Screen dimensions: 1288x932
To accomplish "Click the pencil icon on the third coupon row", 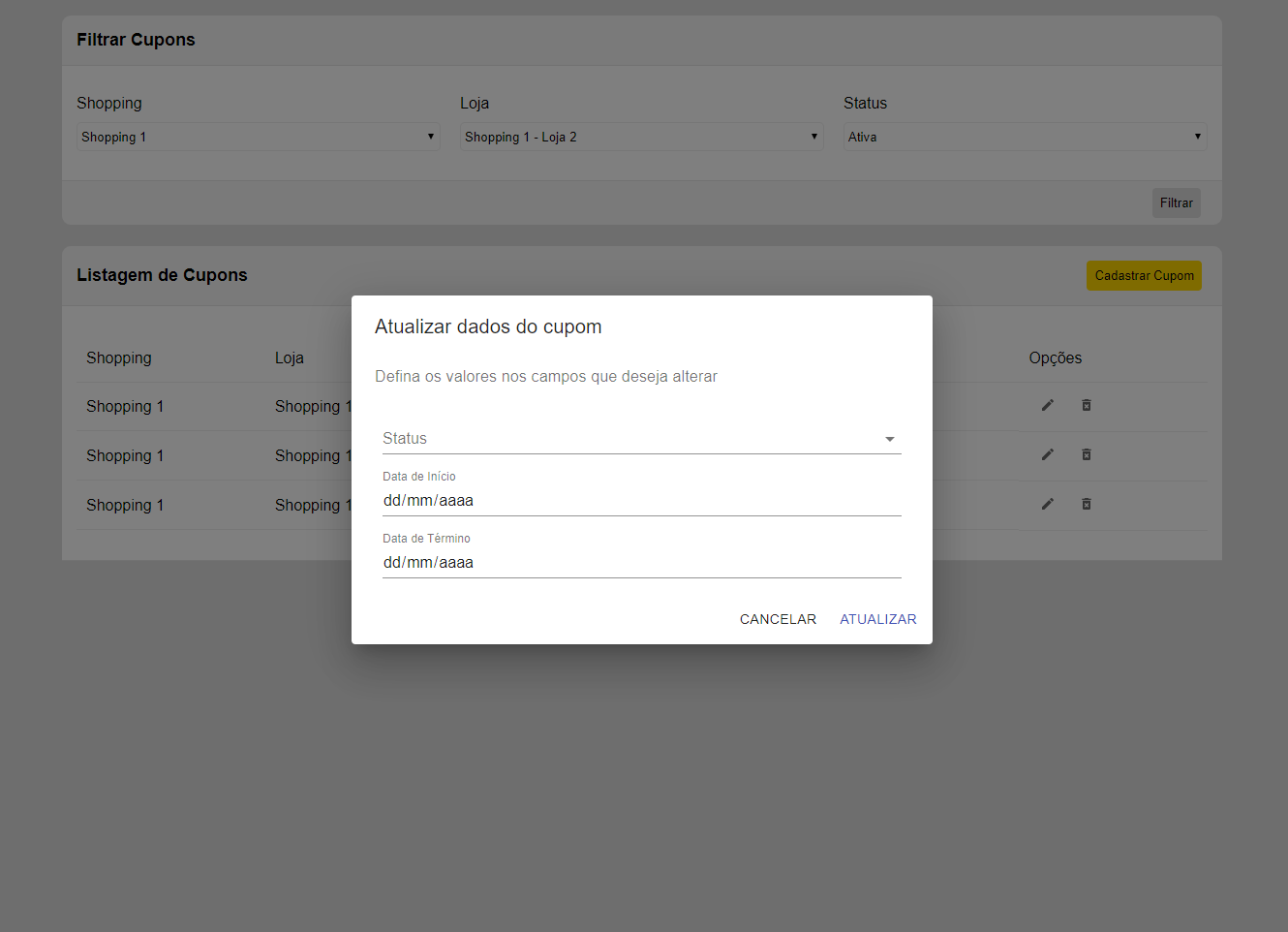I will click(x=1047, y=504).
